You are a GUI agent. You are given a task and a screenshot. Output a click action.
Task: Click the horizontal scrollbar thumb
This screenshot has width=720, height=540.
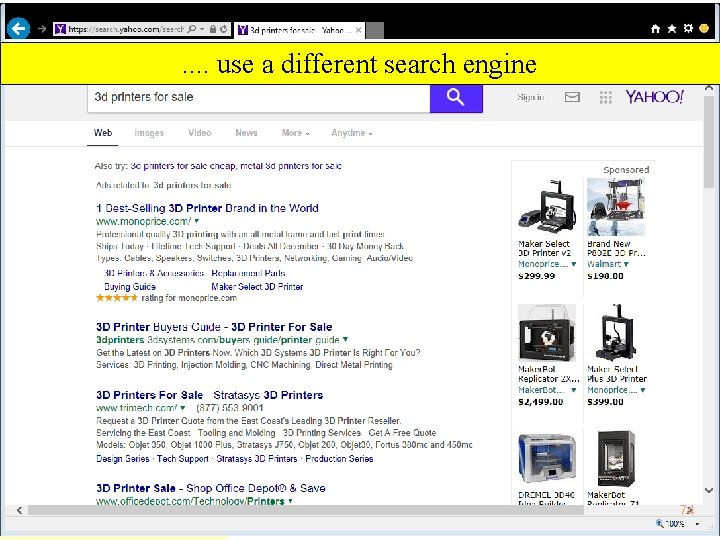[x=306, y=510]
